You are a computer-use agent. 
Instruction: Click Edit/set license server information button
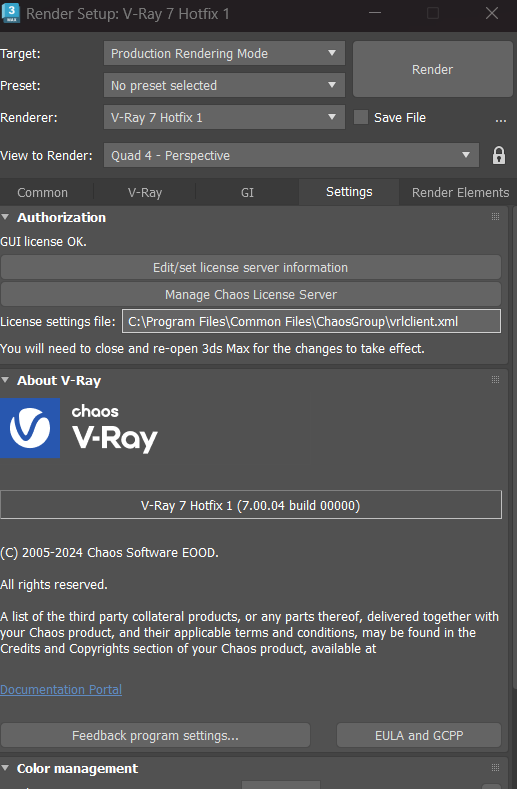coord(251,267)
